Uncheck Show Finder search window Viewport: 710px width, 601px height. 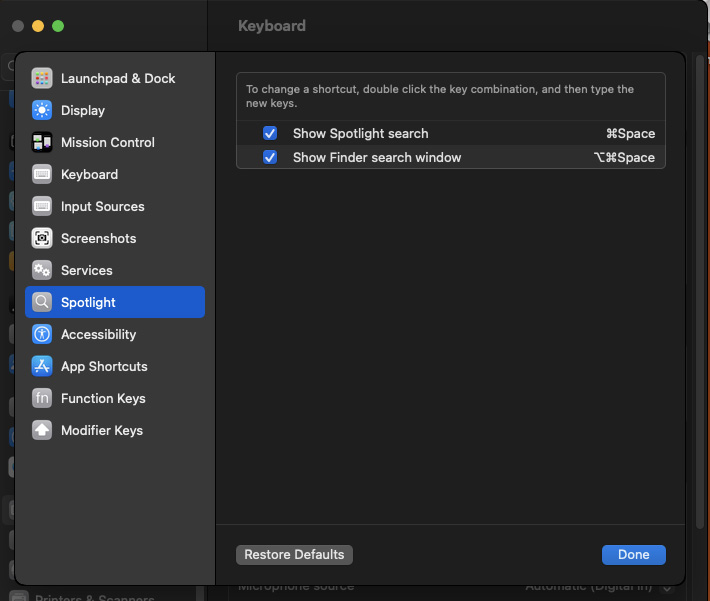click(270, 157)
